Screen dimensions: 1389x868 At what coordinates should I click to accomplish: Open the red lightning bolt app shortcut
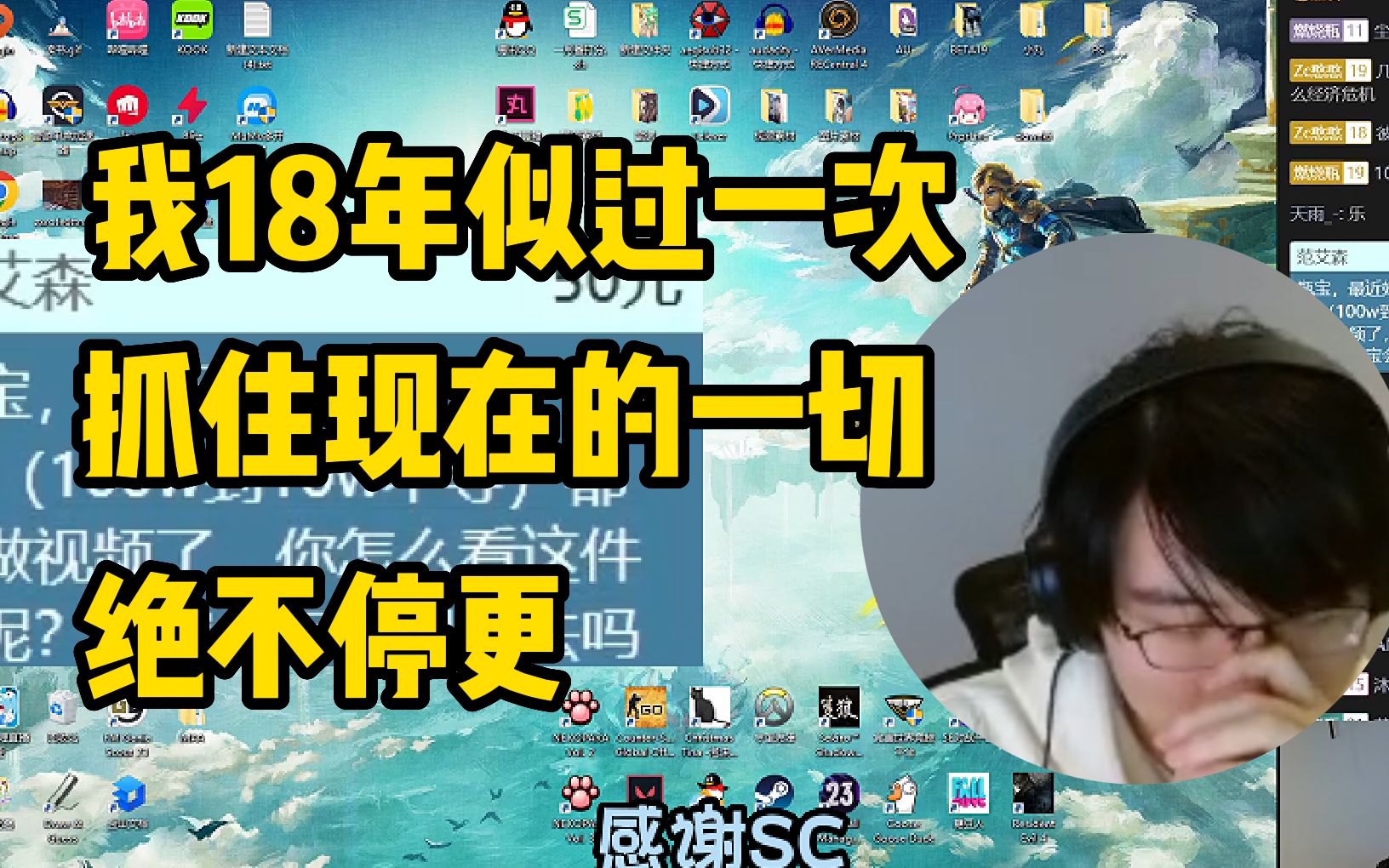point(192,108)
